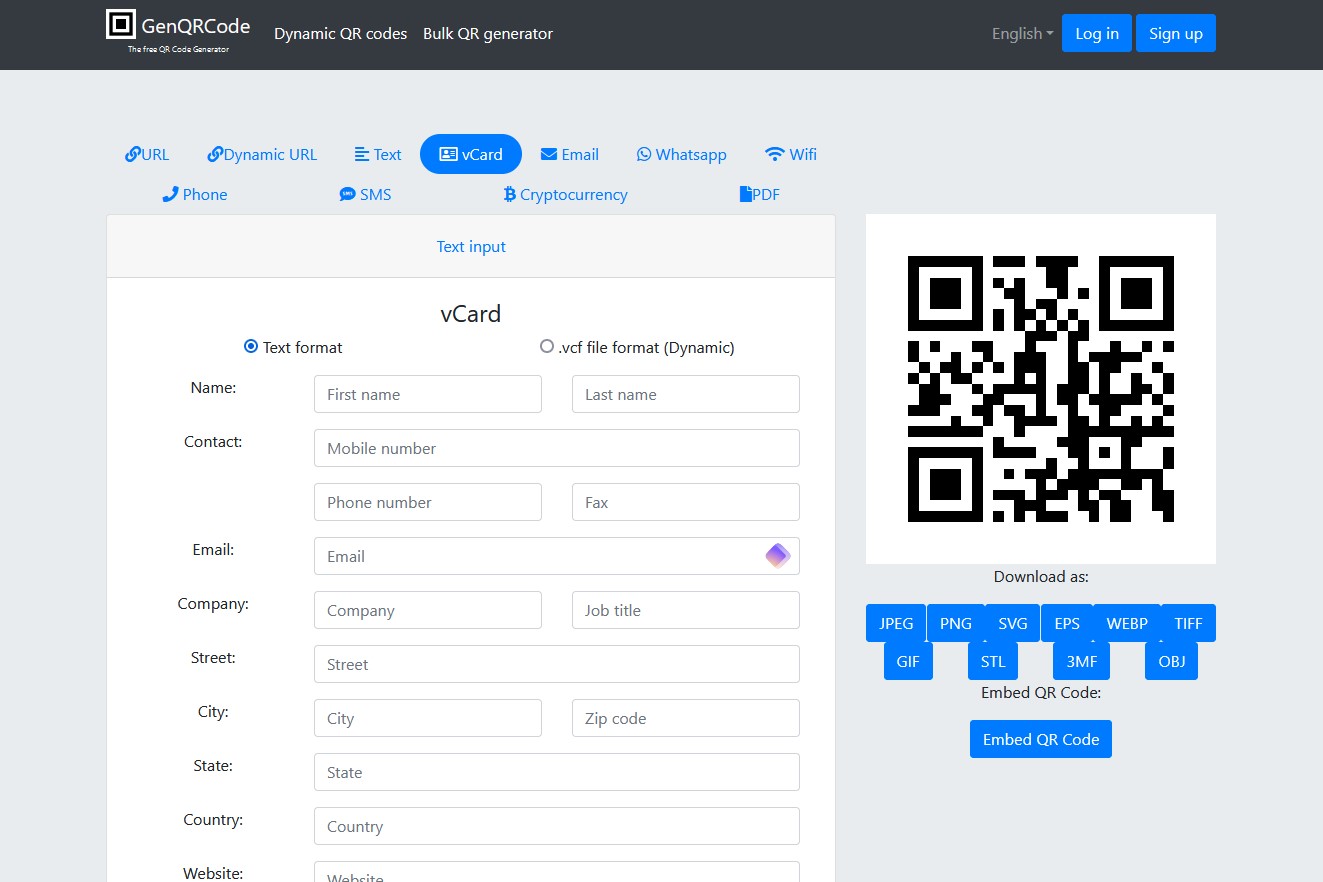Click the Sign up button
The image size is (1323, 882).
(x=1176, y=33)
